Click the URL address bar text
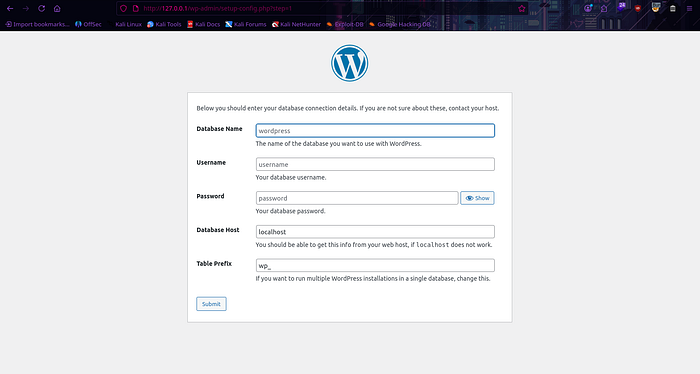Screen dimensions: 700x374 [217, 8]
